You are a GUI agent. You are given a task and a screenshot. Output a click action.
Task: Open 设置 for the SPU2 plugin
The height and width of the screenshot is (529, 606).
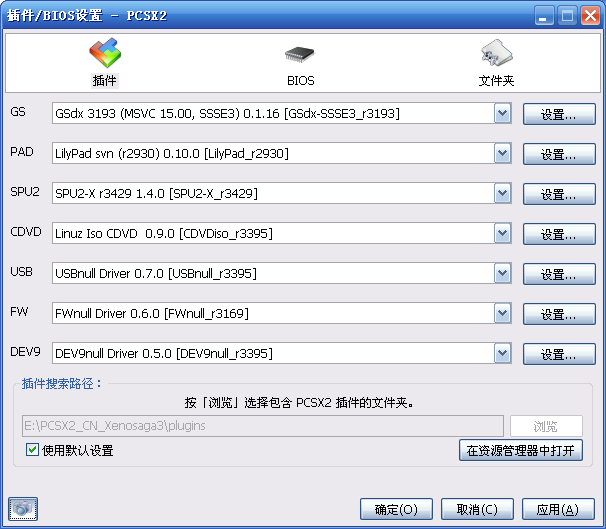559,194
